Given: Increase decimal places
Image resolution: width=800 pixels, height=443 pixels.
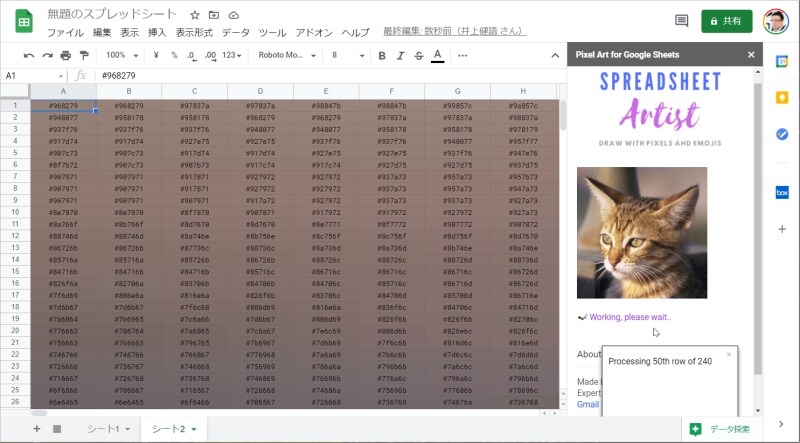Looking at the screenshot, I should click(210, 56).
